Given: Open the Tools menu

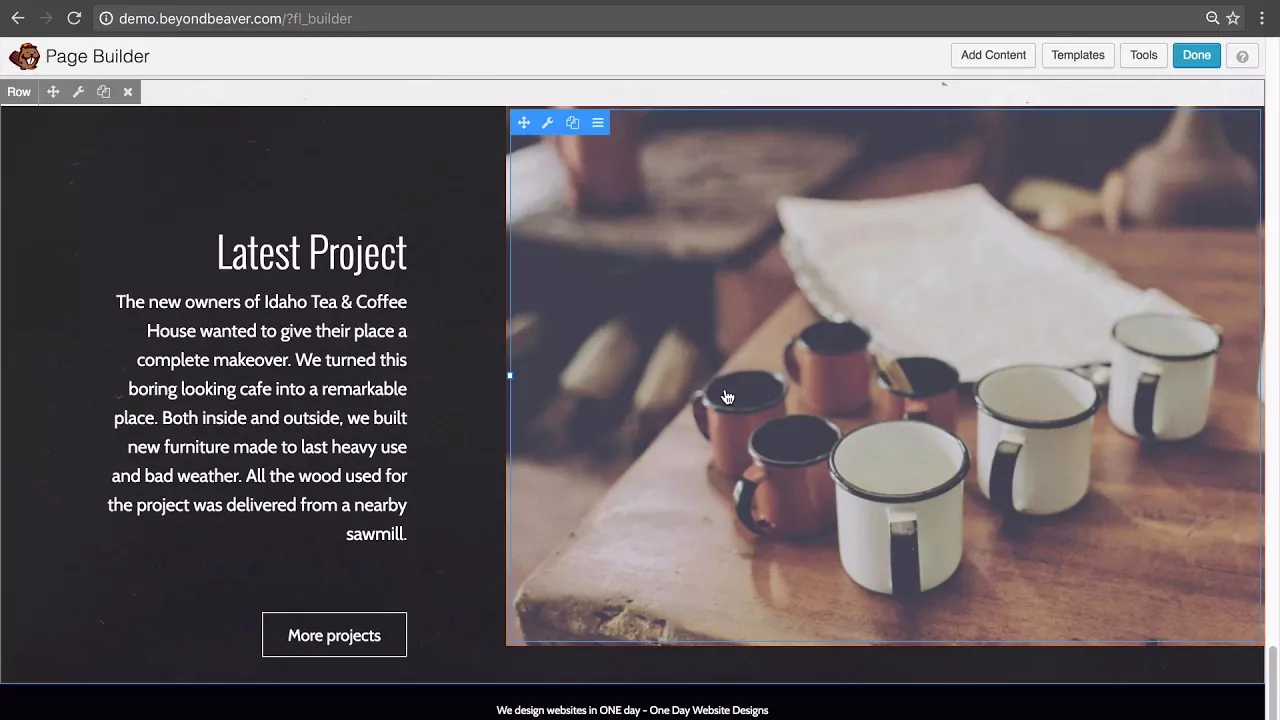Looking at the screenshot, I should 1143,56.
